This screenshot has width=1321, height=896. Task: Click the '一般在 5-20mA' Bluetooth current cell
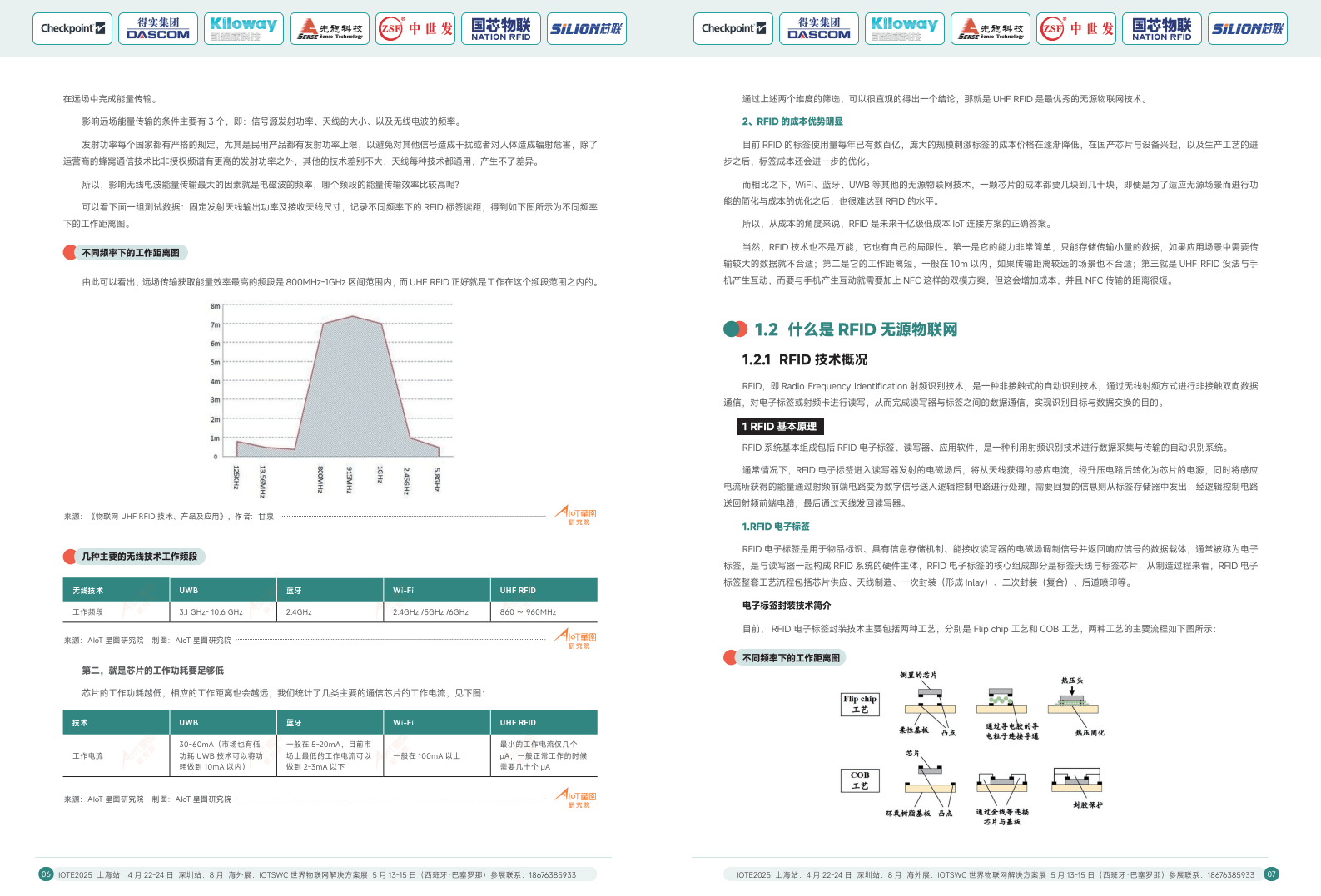(x=330, y=755)
